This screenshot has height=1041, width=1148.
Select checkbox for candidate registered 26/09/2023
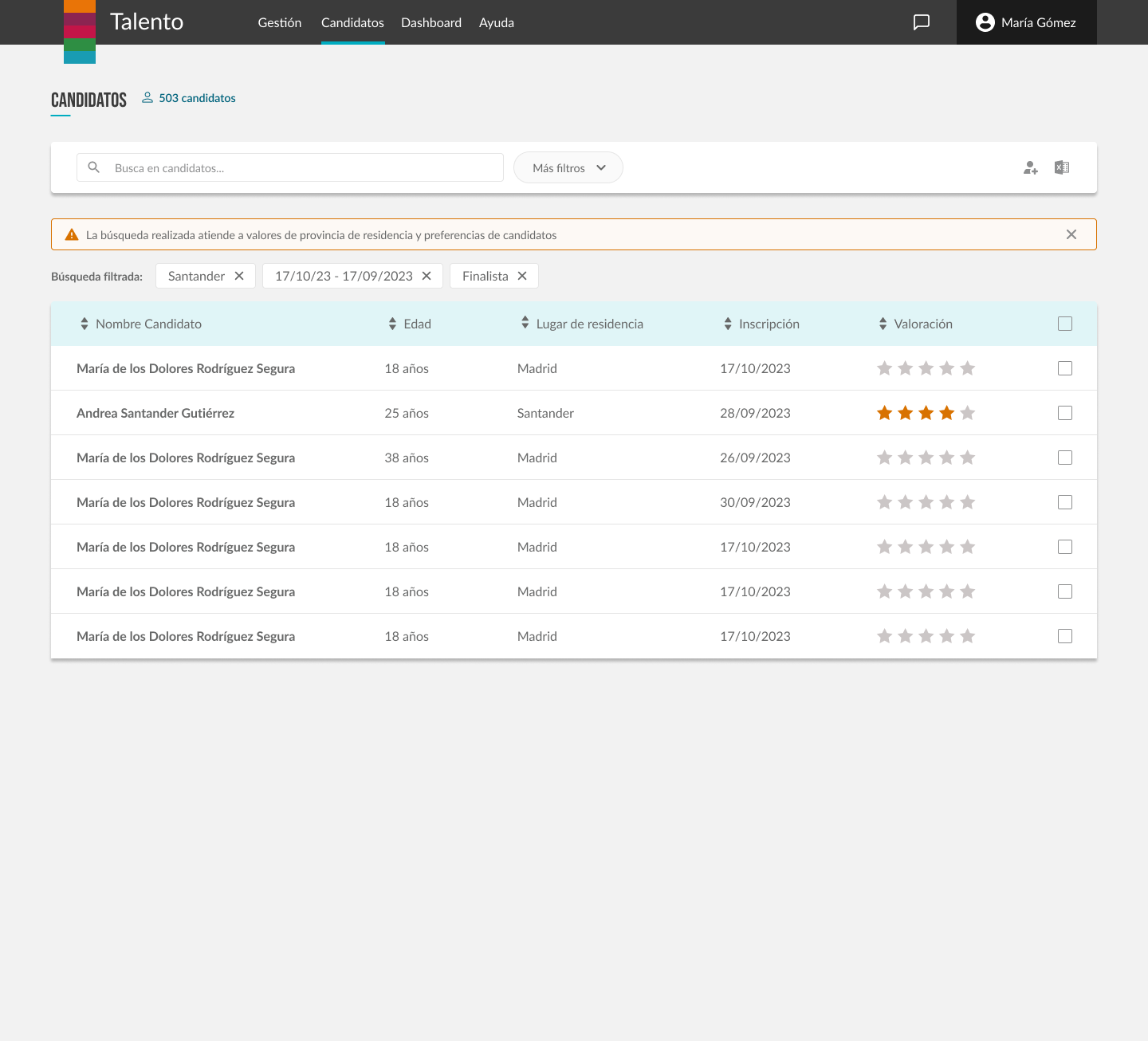pos(1064,458)
